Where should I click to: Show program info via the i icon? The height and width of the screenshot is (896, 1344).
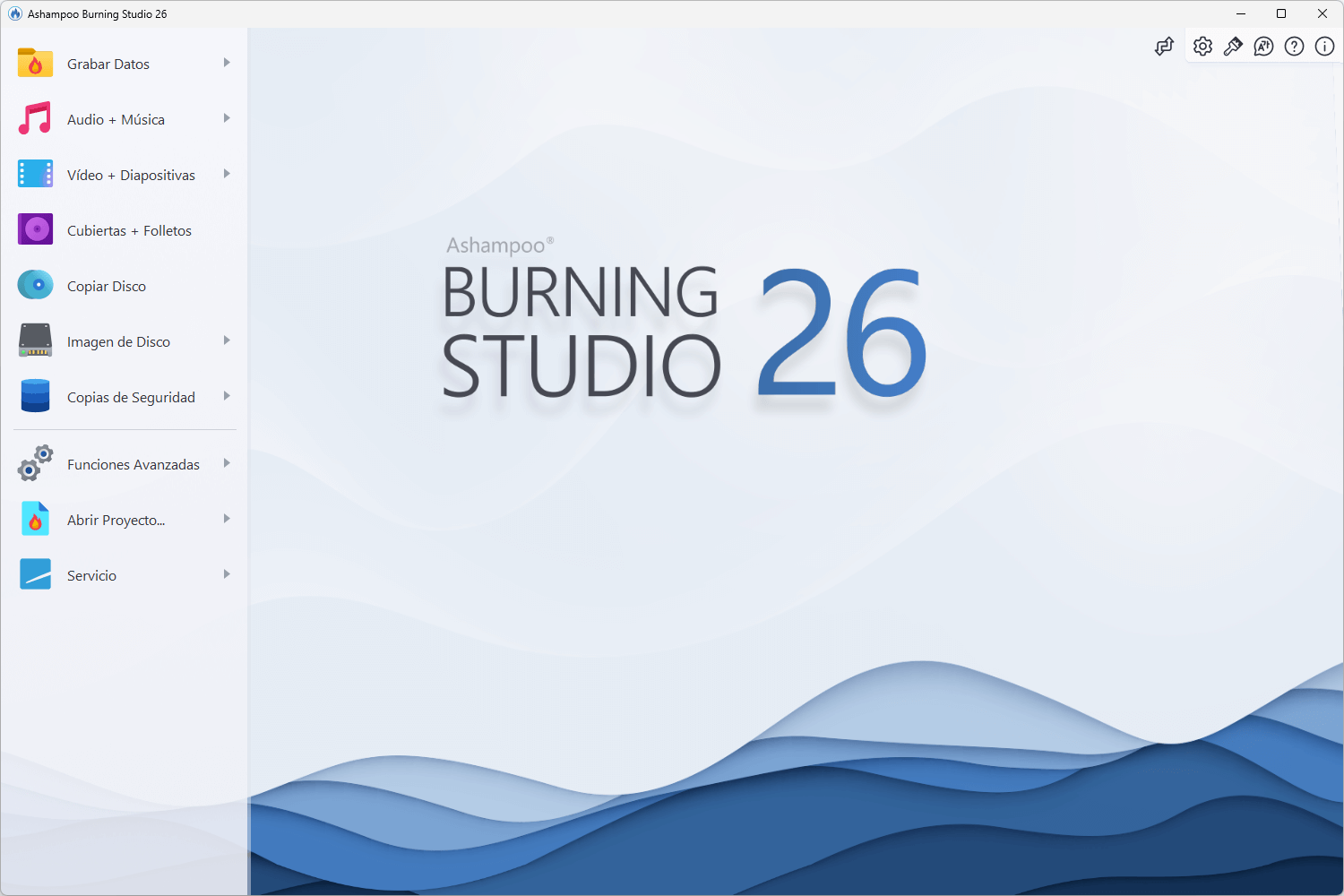click(x=1324, y=47)
